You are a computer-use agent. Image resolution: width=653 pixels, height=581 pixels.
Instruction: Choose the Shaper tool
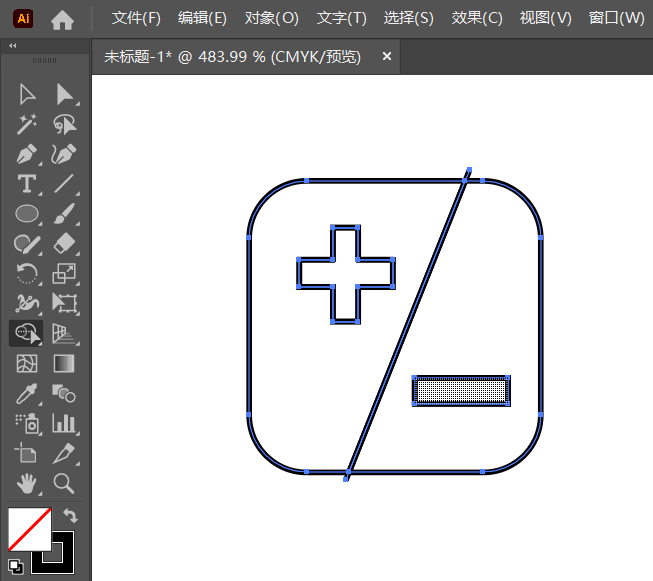[27, 244]
